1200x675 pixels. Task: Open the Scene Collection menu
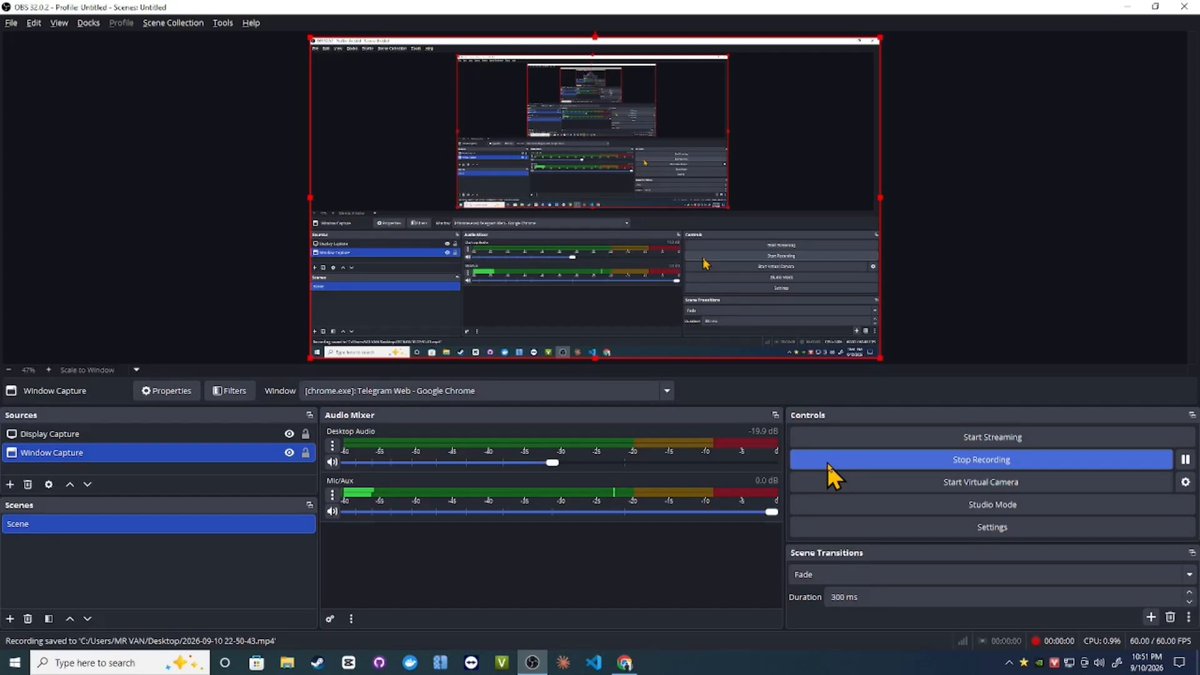[x=173, y=22]
